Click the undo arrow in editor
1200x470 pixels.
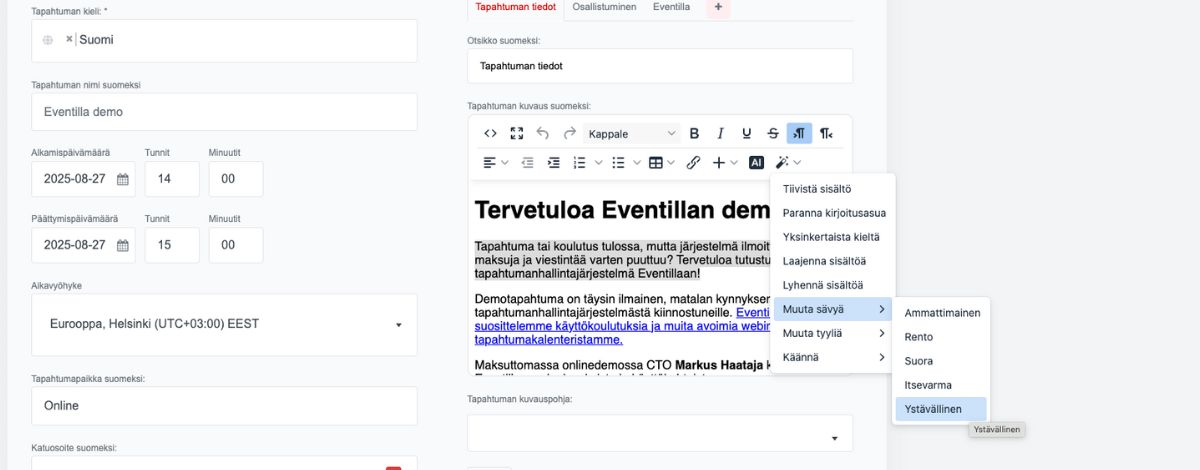(543, 133)
